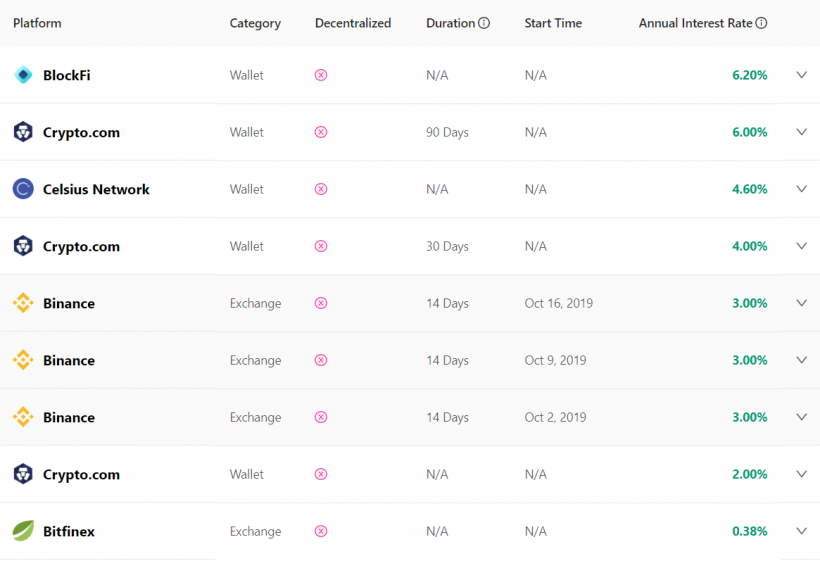Open the Celsius Network platform link

pyautogui.click(x=96, y=189)
